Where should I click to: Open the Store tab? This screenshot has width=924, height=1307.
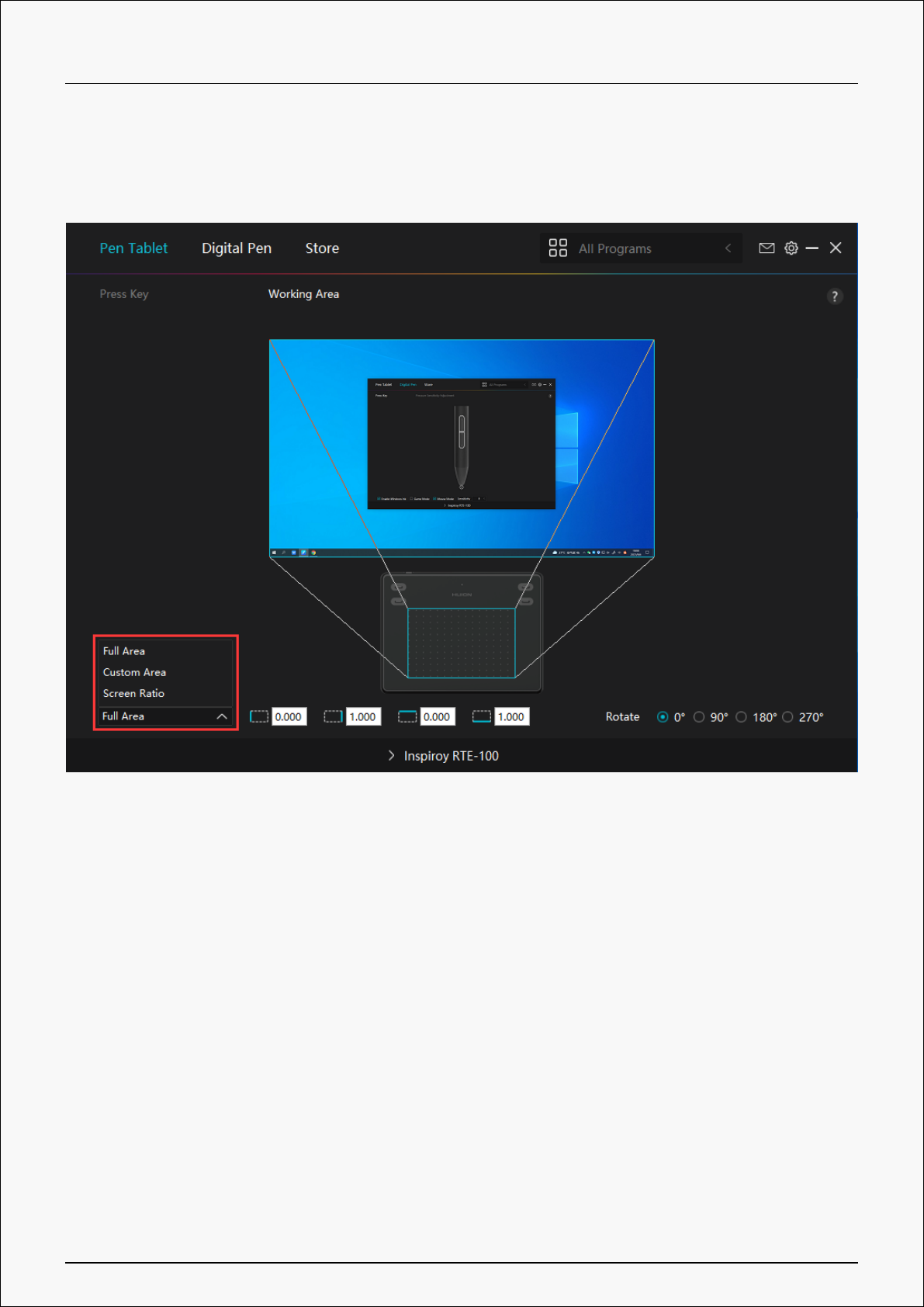pyautogui.click(x=322, y=248)
